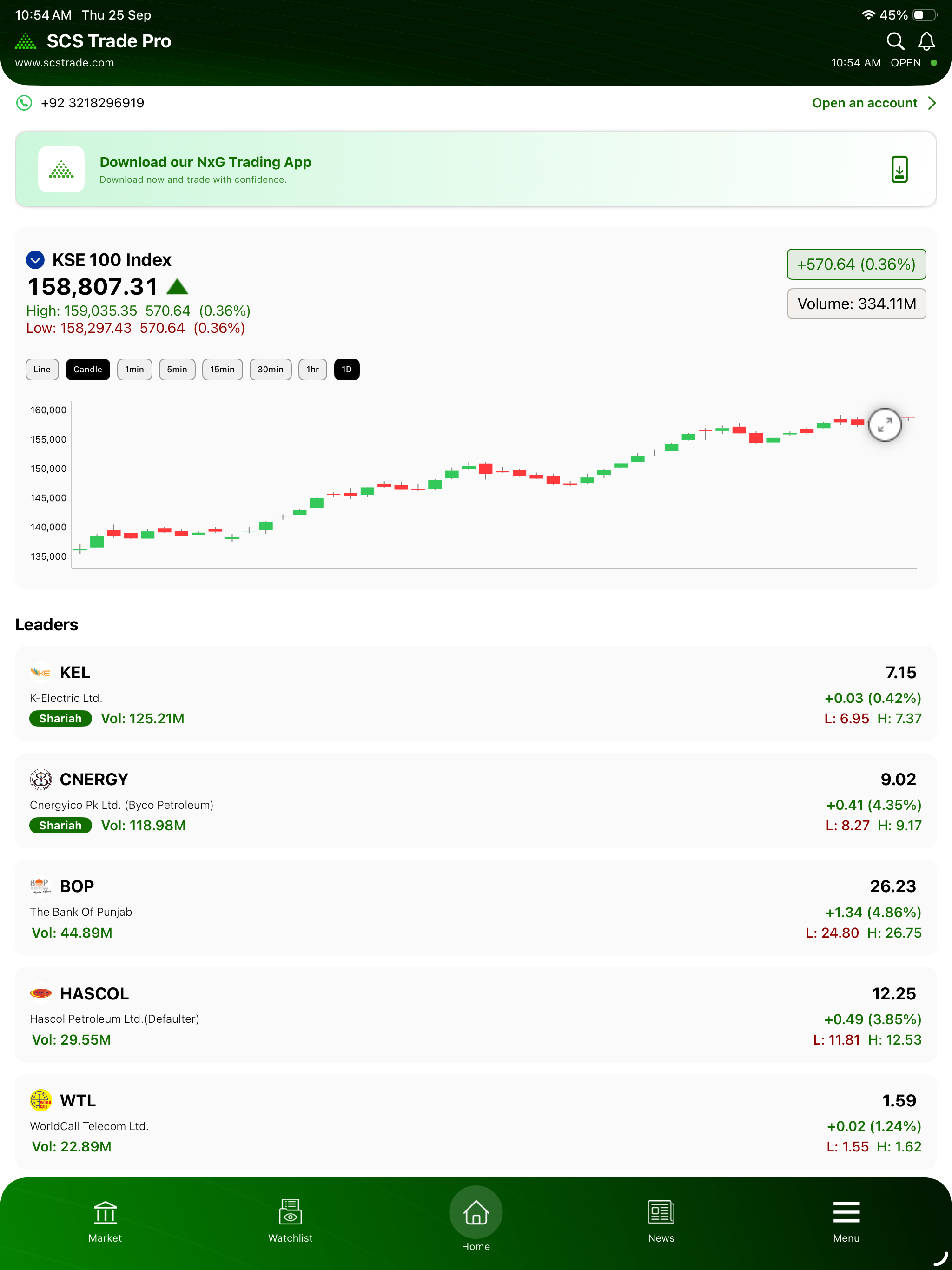Image resolution: width=952 pixels, height=1270 pixels.
Task: Open Cnergyico Pk Ltd. stock row
Action: click(x=476, y=800)
